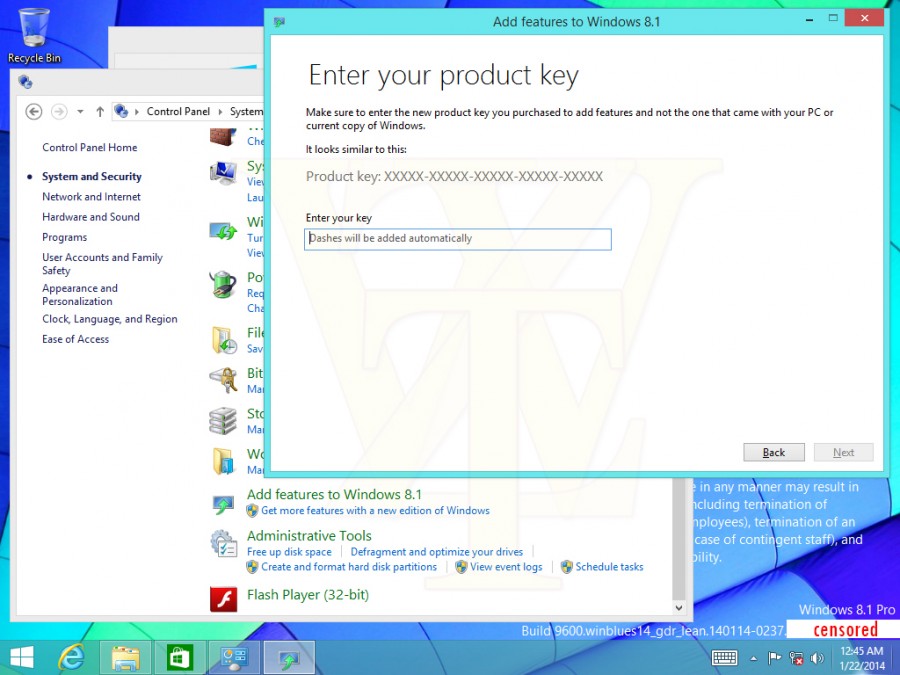Open the Free up disk space link
Screen dimensions: 900x675
(x=289, y=552)
